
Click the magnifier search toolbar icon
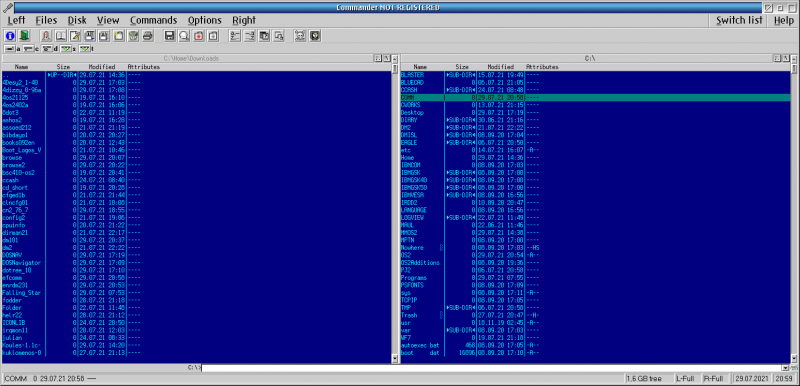(x=184, y=36)
